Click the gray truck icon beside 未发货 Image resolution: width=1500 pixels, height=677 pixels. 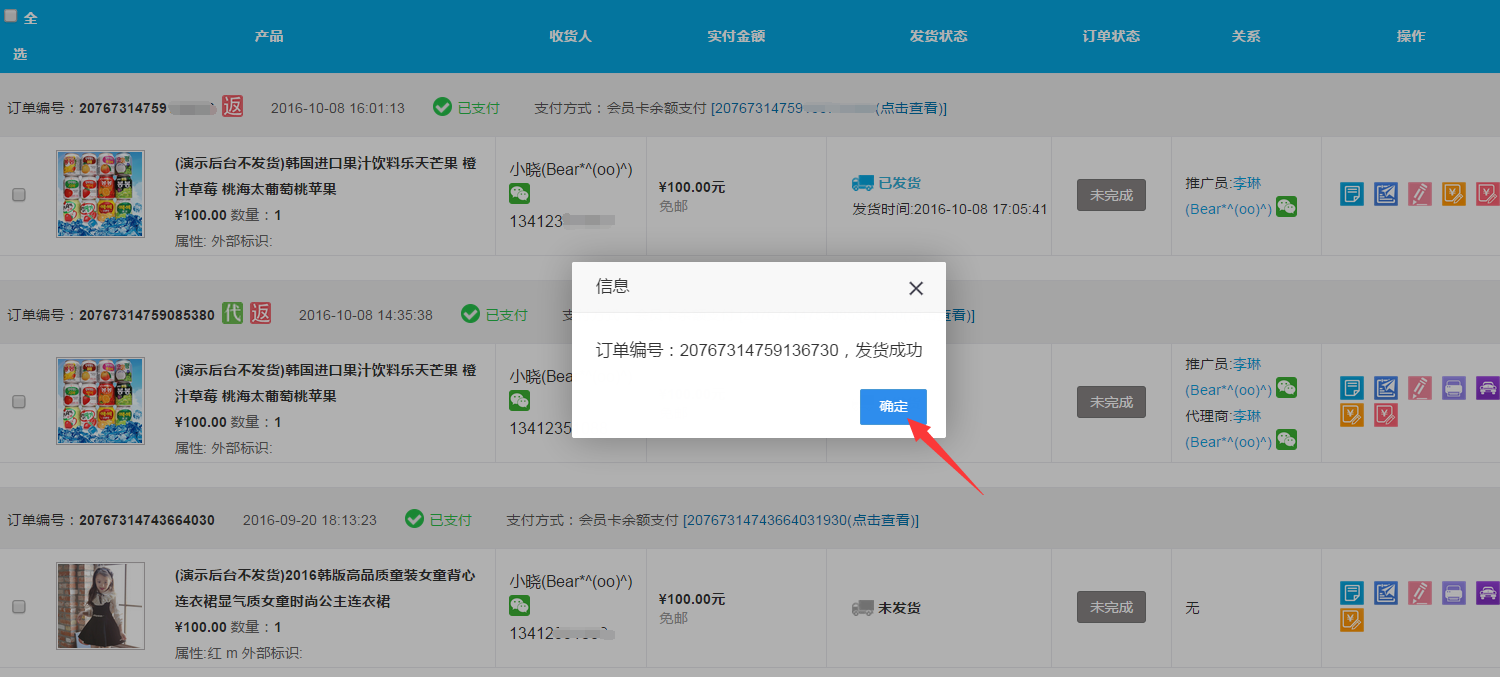[862, 608]
